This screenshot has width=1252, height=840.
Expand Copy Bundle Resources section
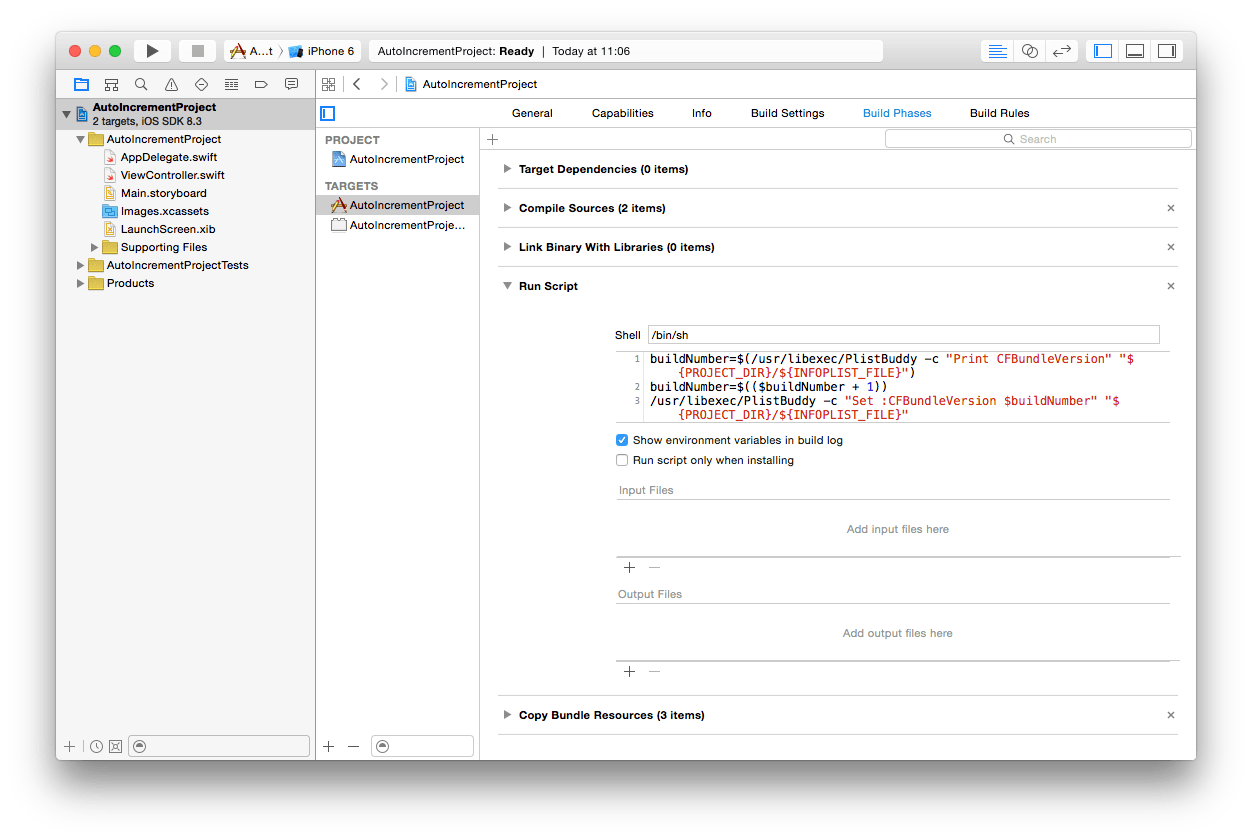pos(508,715)
